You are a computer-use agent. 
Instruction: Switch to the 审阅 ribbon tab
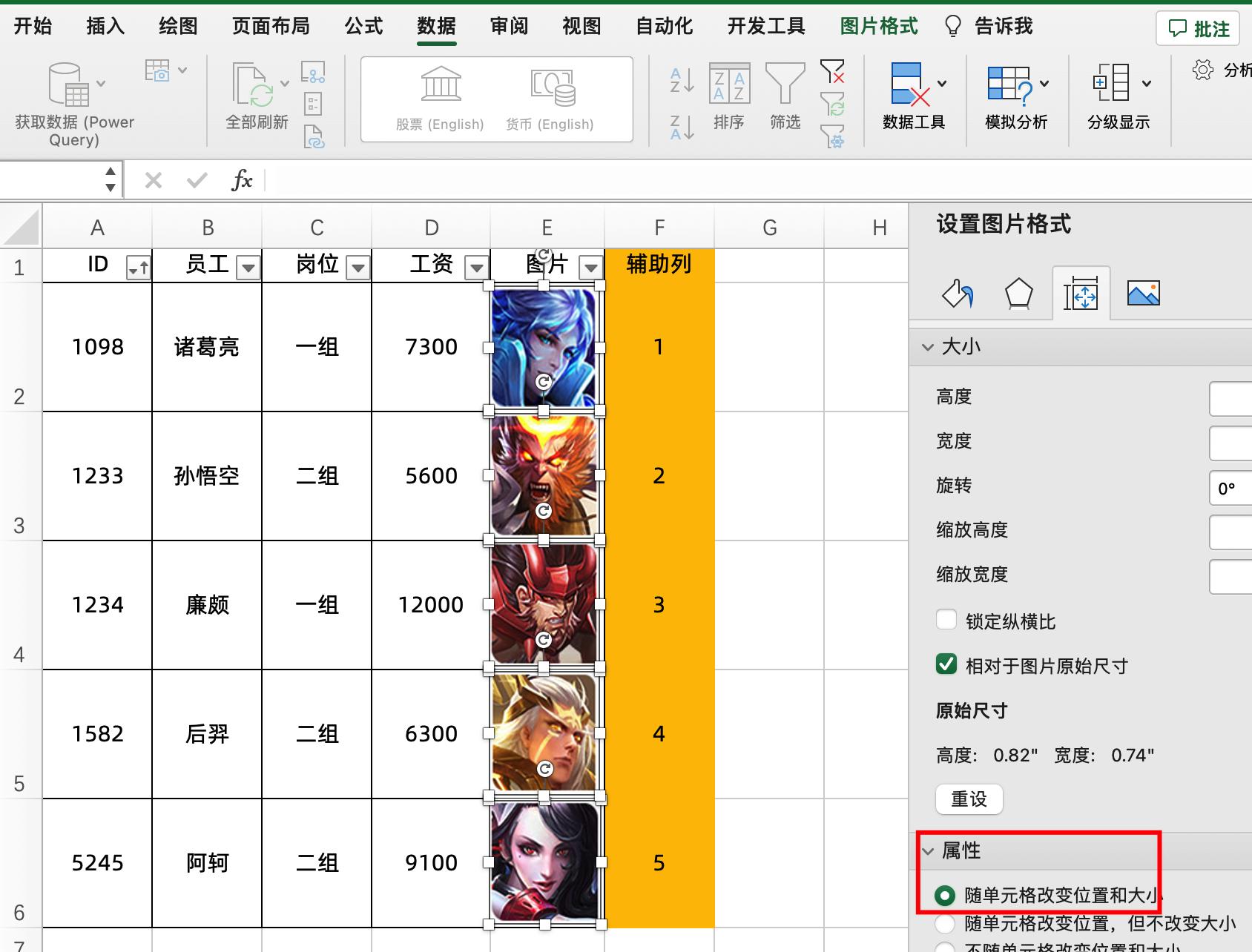[507, 25]
